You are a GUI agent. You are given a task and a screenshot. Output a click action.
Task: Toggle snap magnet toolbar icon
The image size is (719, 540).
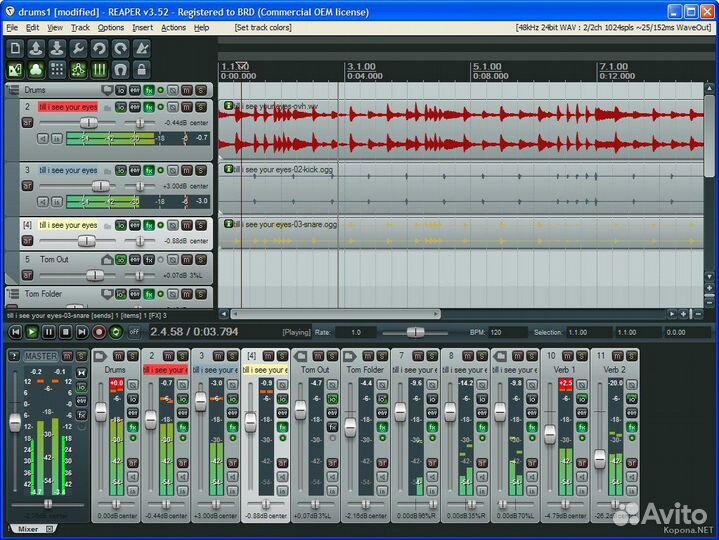[x=120, y=70]
